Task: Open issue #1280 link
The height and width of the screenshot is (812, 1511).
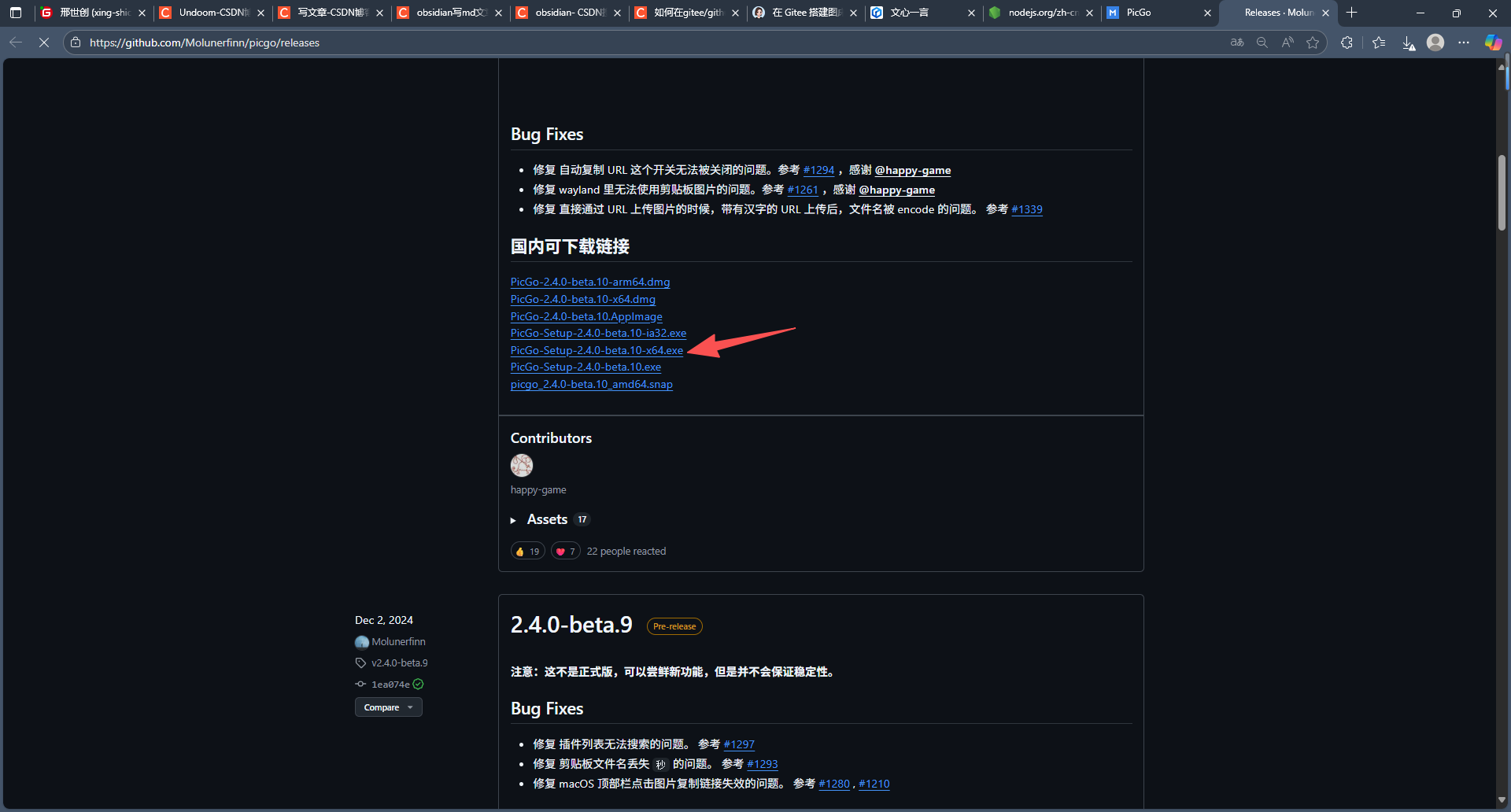Action: [x=834, y=784]
